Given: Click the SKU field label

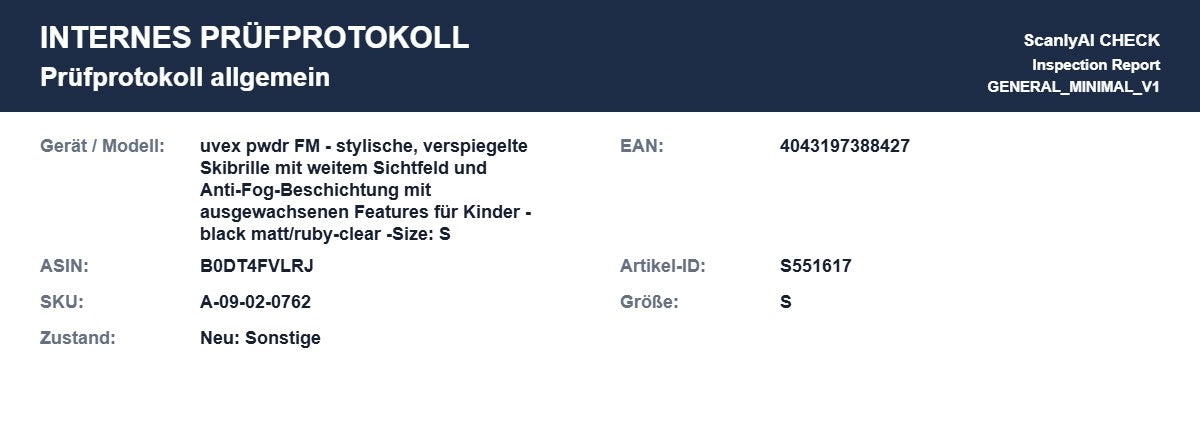Looking at the screenshot, I should (x=62, y=302).
